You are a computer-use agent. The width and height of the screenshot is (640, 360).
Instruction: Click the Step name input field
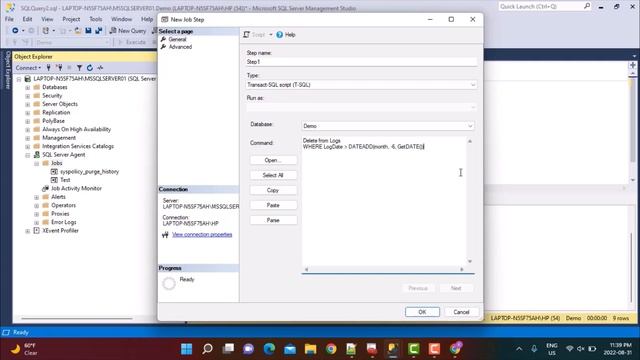(361, 62)
